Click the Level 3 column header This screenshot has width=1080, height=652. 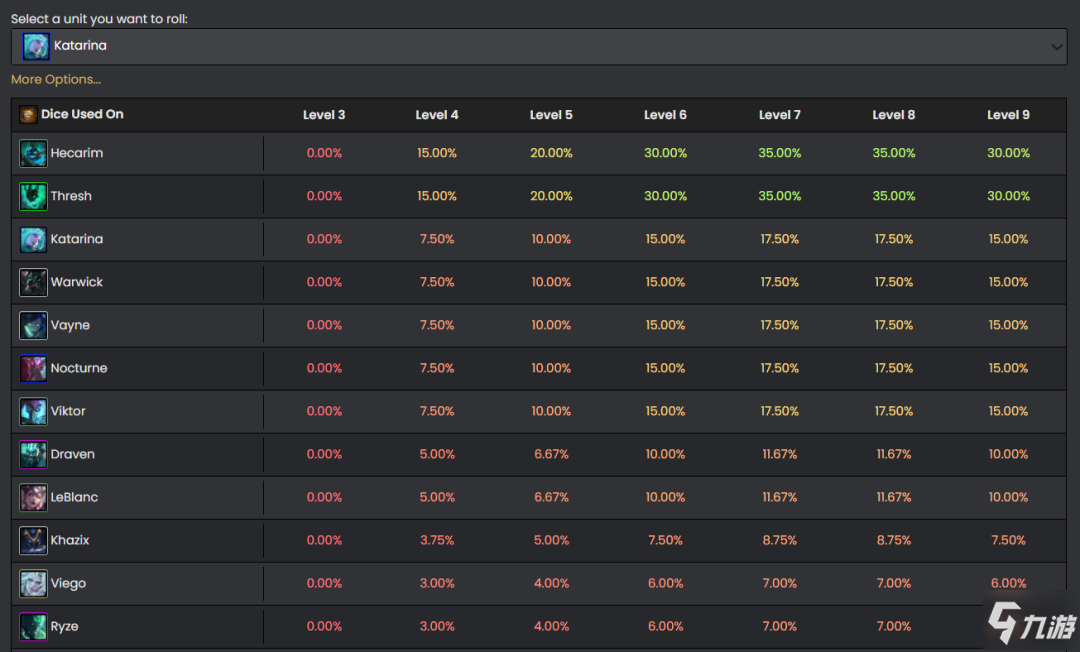[324, 115]
